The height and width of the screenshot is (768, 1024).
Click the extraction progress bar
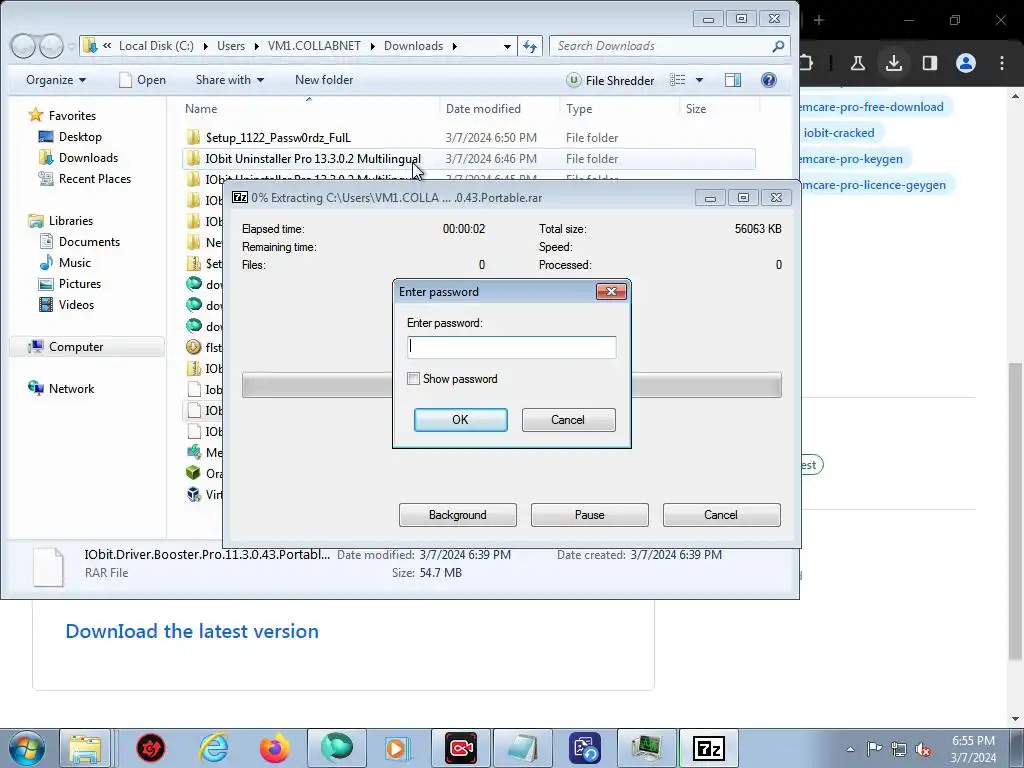coord(511,385)
